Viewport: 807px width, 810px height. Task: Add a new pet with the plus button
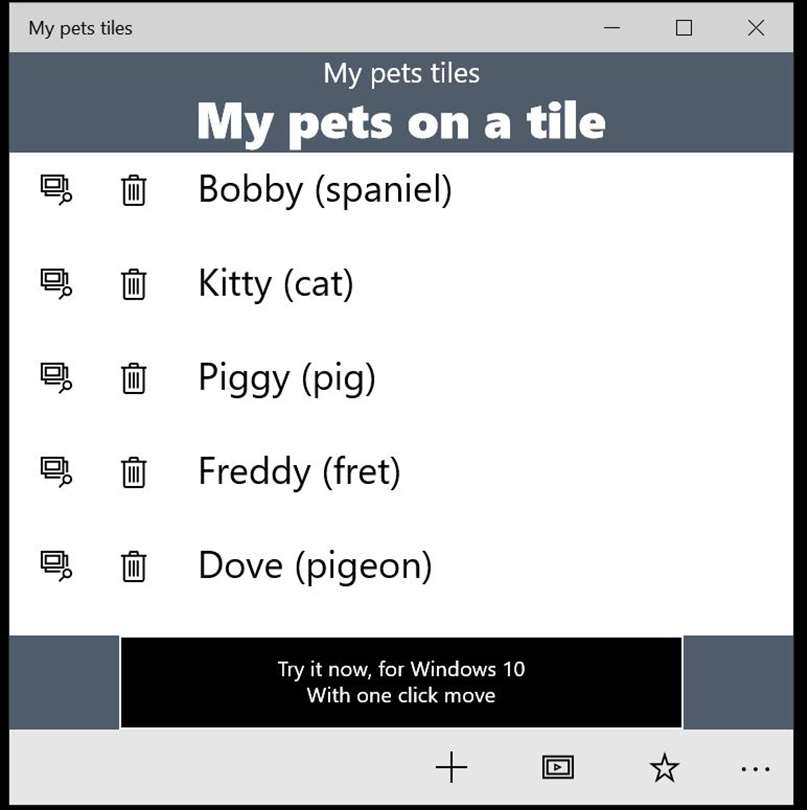point(451,767)
